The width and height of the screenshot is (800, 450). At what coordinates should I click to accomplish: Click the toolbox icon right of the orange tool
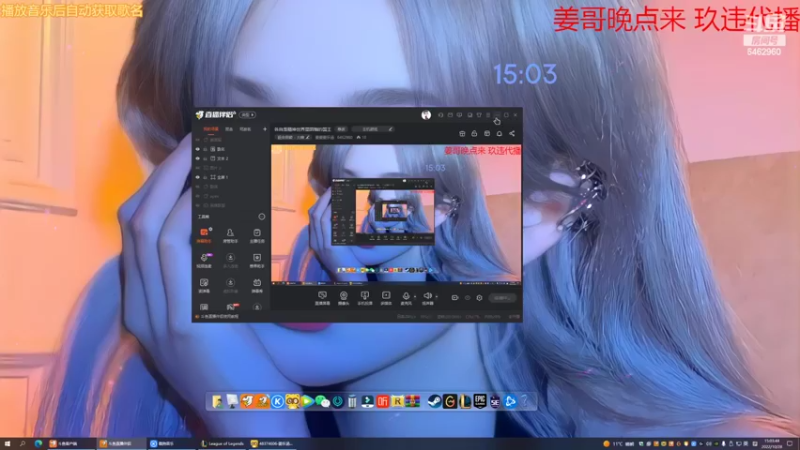[230, 235]
